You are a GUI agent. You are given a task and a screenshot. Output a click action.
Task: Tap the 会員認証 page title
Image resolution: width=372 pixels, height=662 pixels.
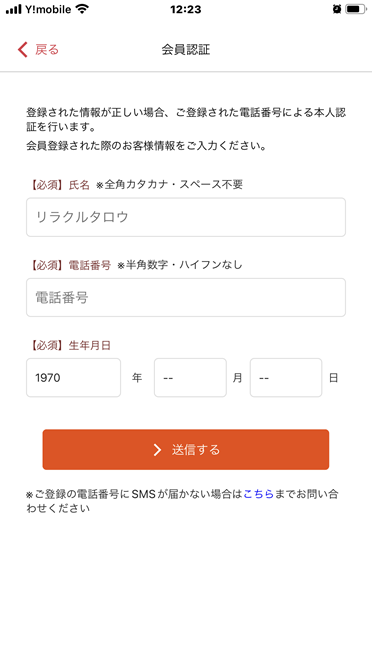click(x=186, y=49)
